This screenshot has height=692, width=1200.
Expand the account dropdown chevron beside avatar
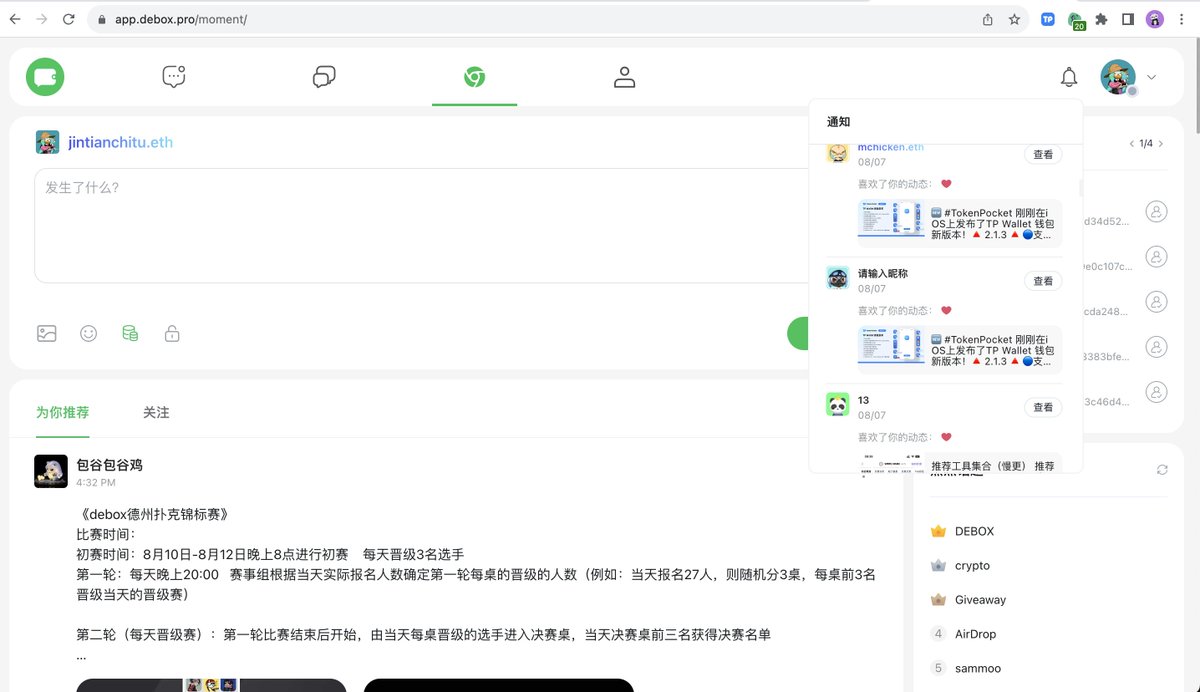click(x=1152, y=77)
